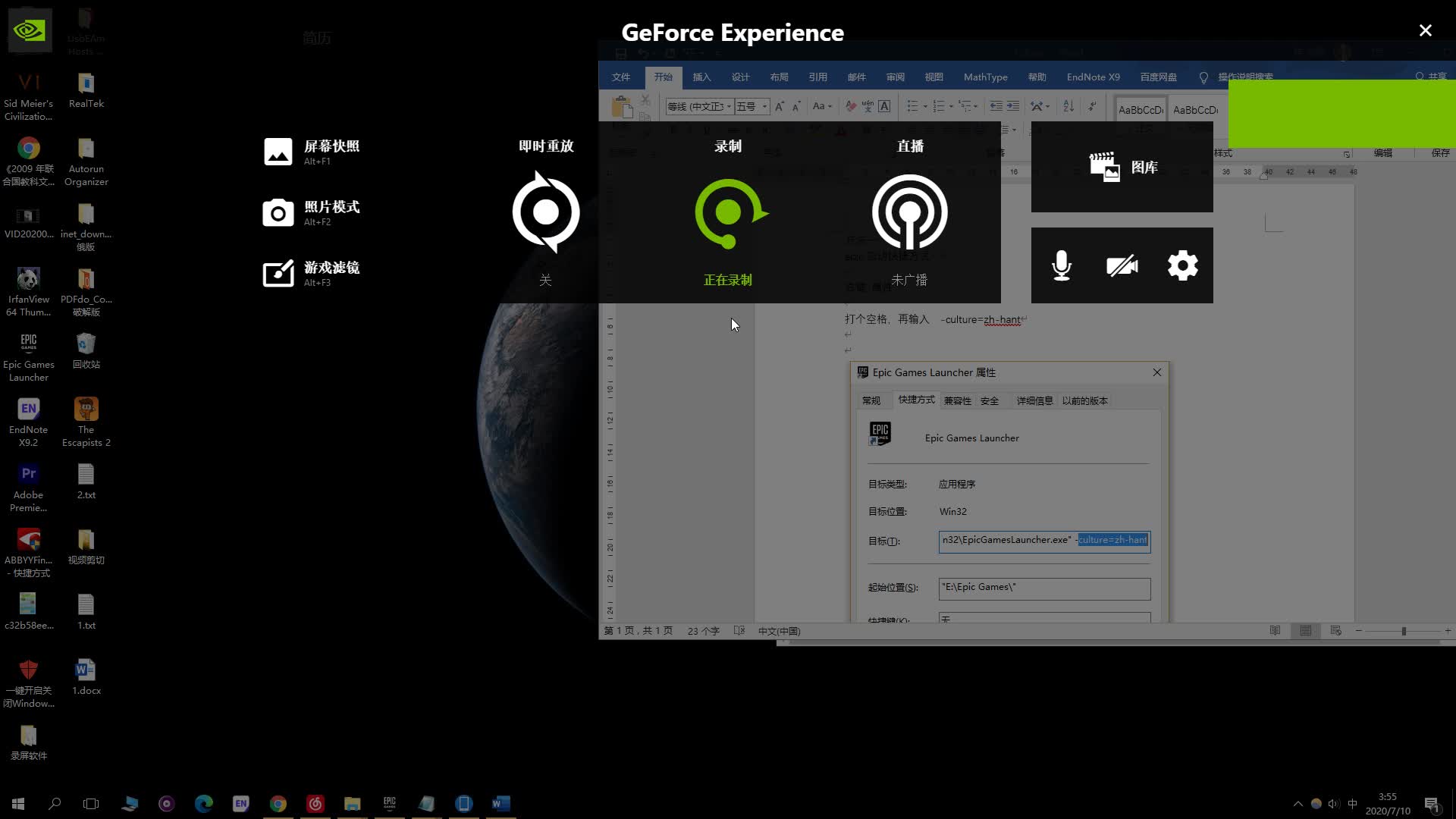
Task: Switch to the 插入 ribbon tab
Action: [x=701, y=77]
